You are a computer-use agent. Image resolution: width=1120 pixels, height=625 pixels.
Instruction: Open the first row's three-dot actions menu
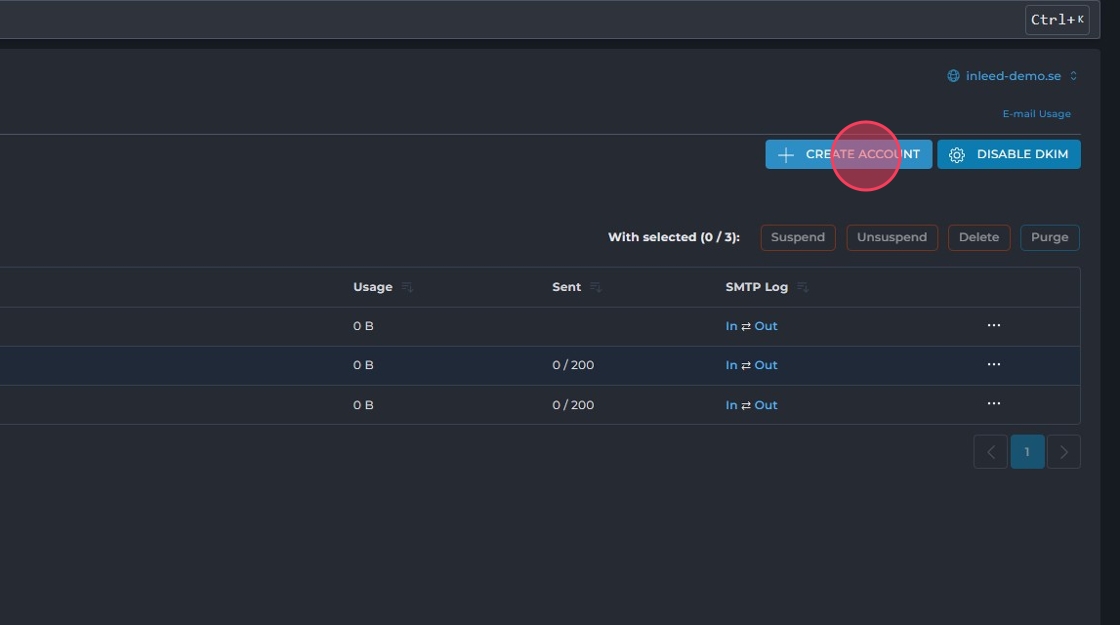point(993,326)
